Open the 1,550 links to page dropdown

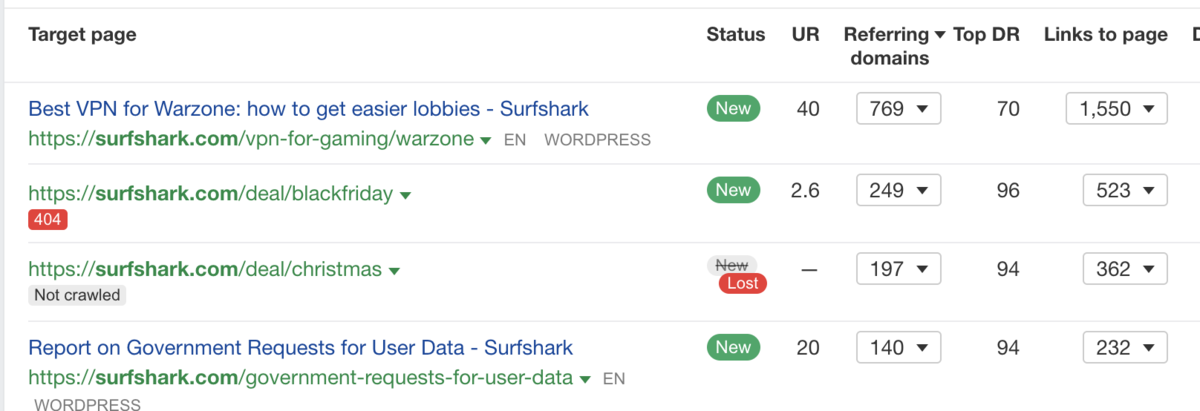[1116, 109]
